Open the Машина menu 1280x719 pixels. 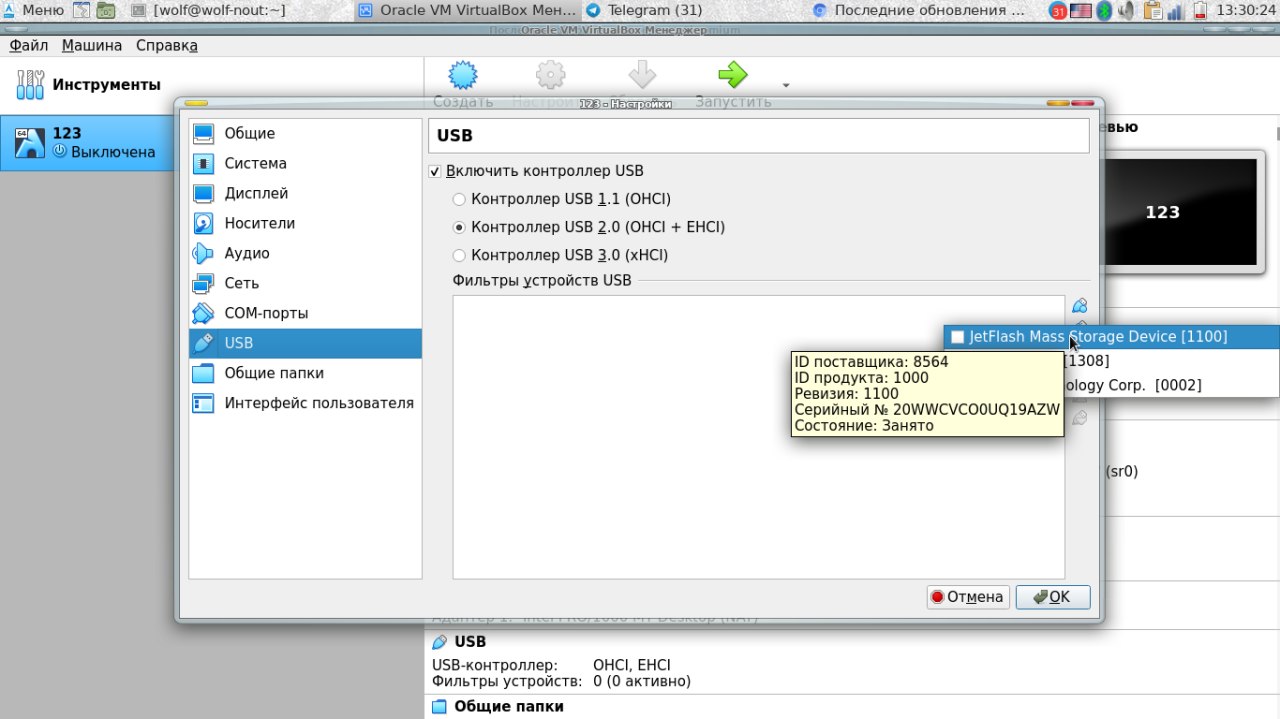[92, 45]
